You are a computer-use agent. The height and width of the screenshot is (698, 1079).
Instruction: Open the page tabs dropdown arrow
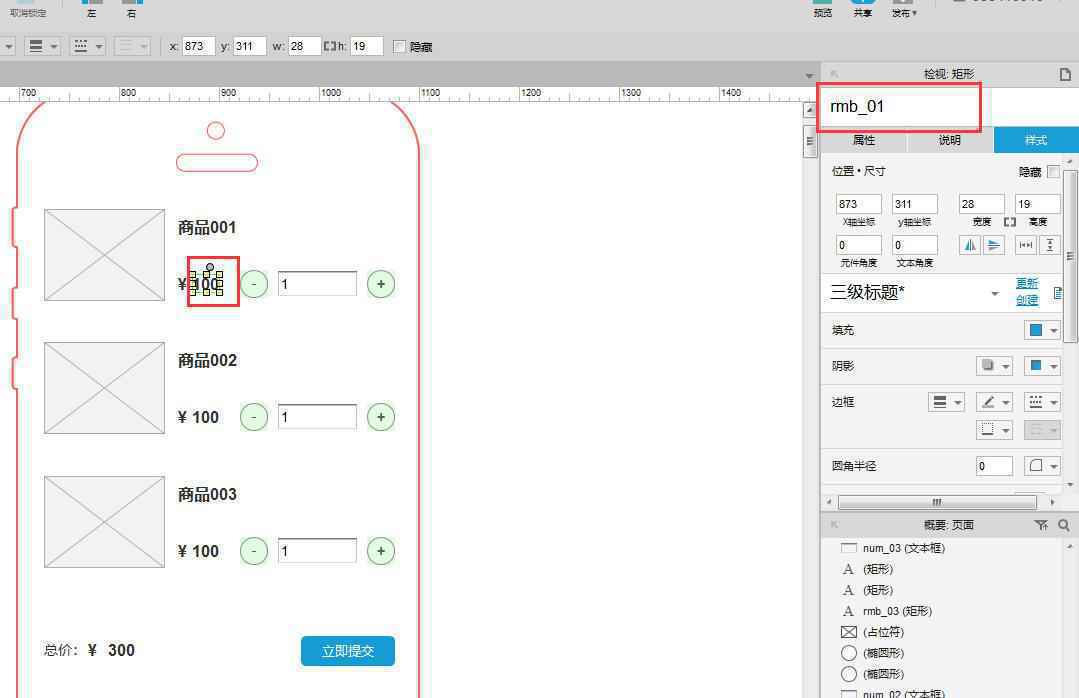pos(809,75)
